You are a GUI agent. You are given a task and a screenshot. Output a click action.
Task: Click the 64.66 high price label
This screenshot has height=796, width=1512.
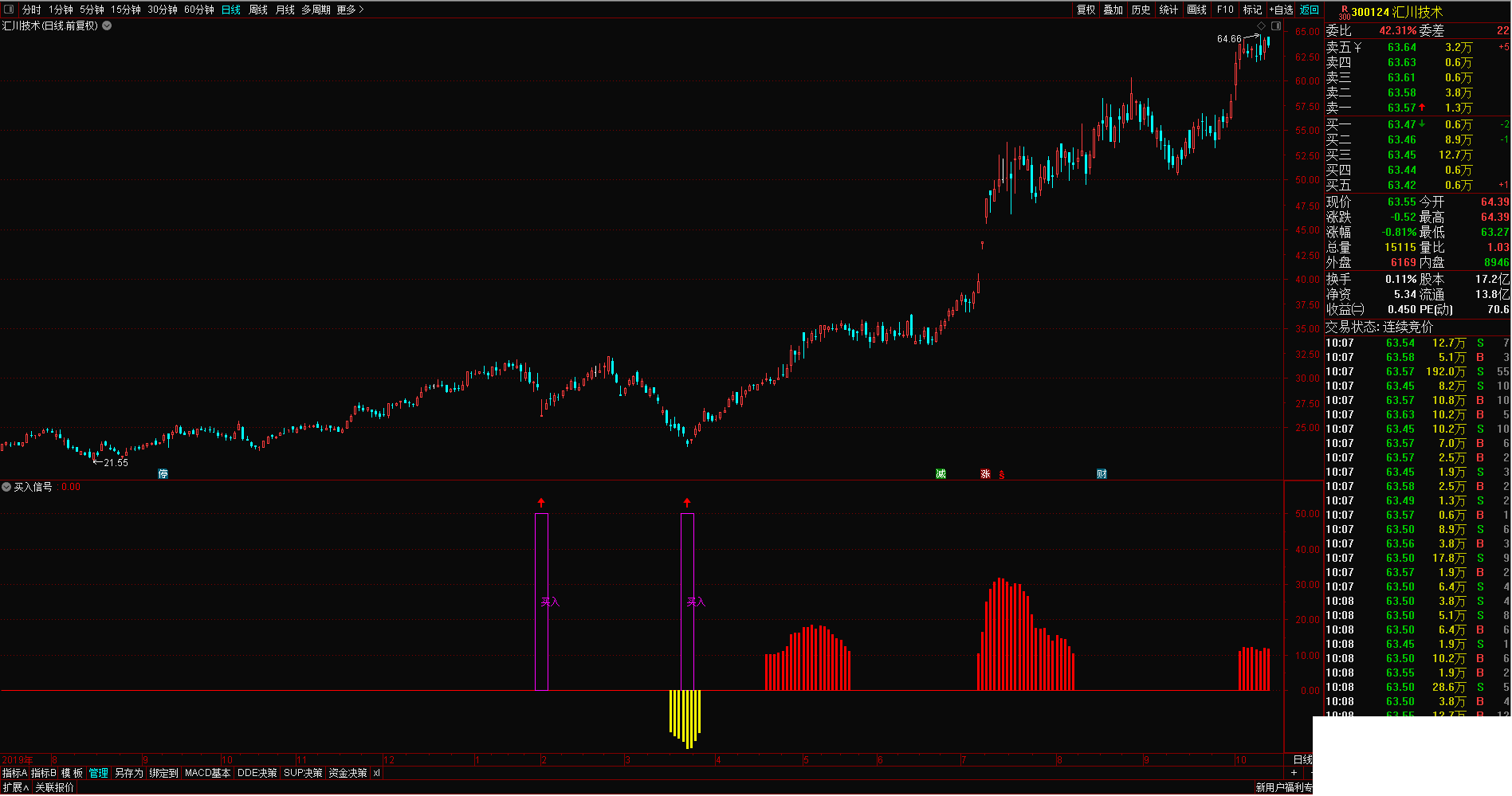[x=1229, y=39]
